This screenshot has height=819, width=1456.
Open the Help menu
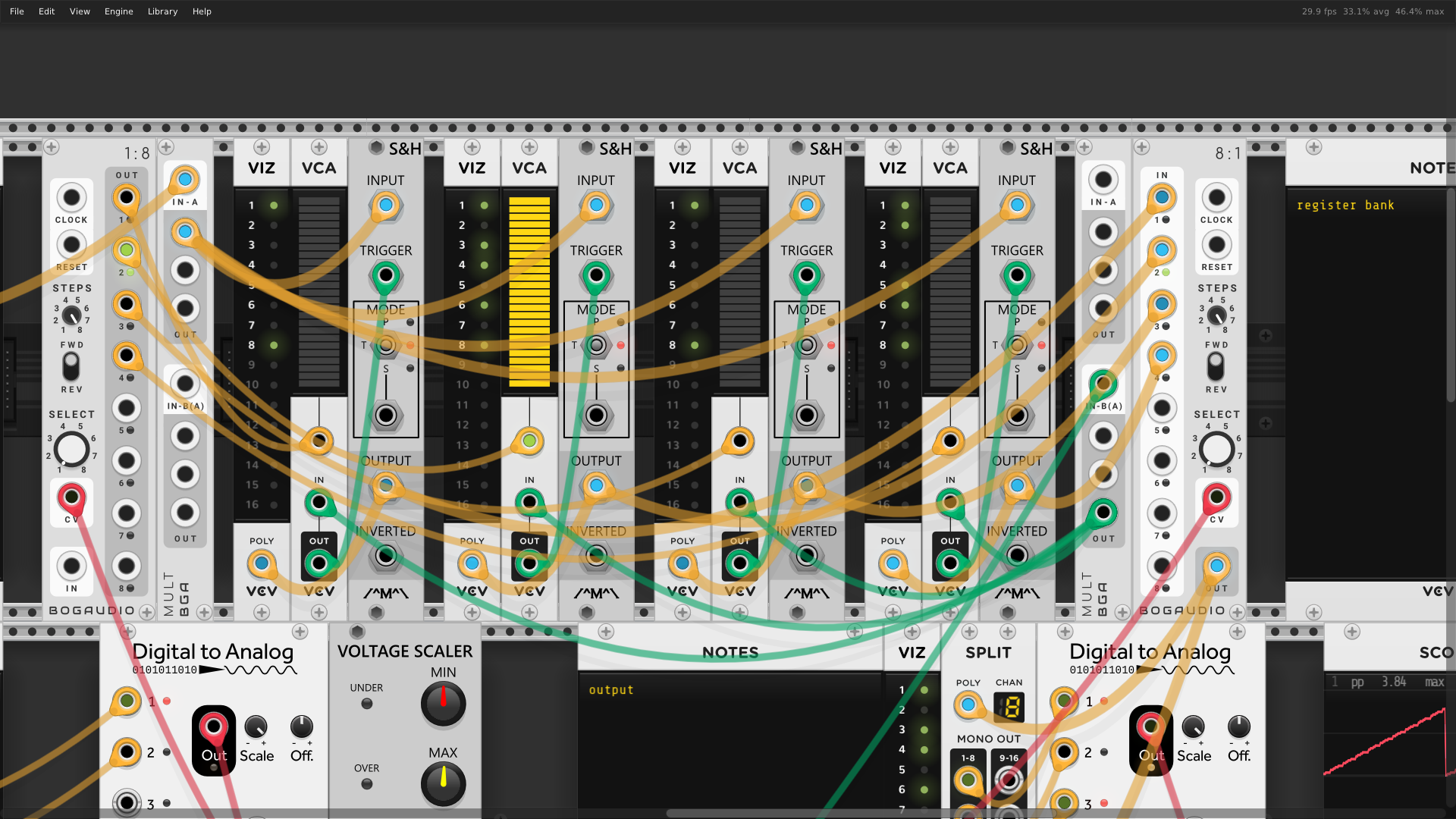click(x=202, y=11)
